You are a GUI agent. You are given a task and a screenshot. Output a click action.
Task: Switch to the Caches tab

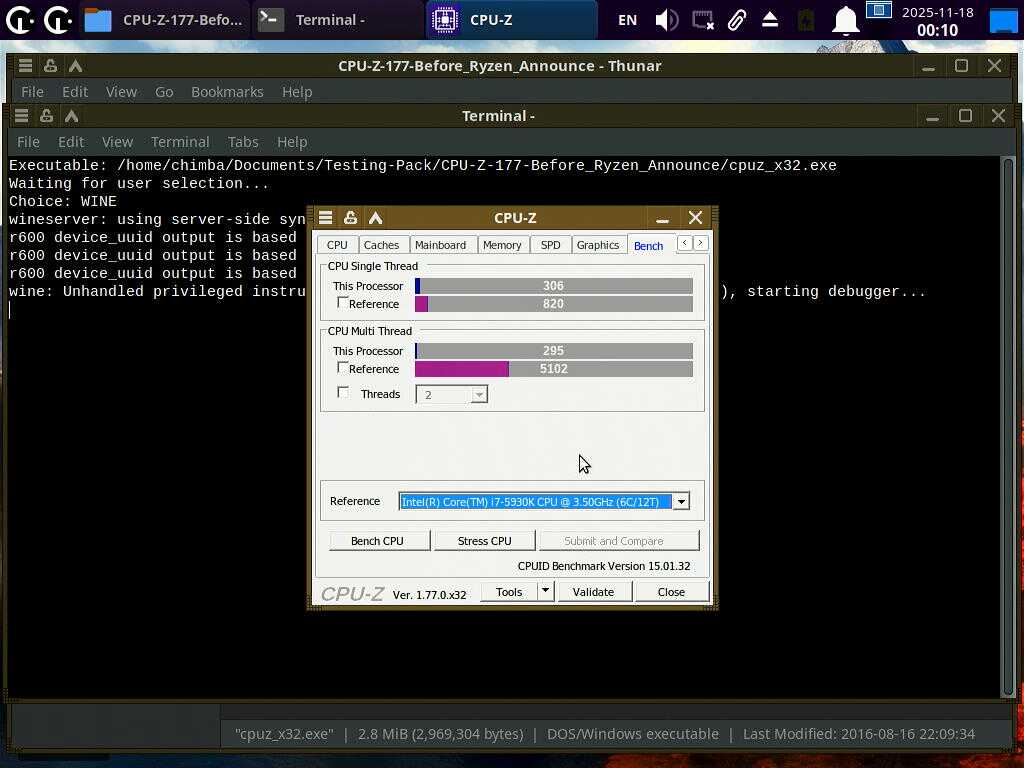point(381,245)
